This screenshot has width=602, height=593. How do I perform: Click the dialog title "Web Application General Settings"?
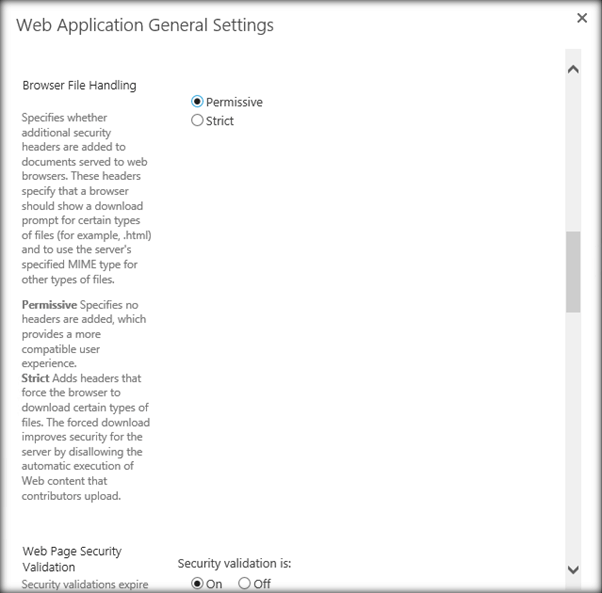pos(145,24)
